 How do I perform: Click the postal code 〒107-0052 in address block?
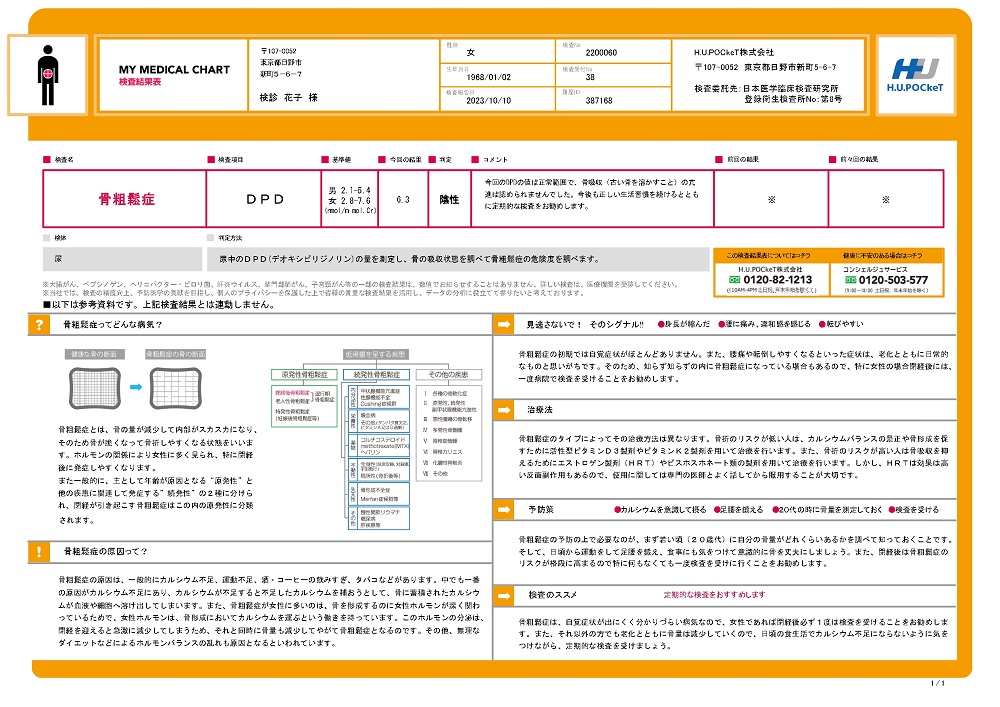coord(279,51)
